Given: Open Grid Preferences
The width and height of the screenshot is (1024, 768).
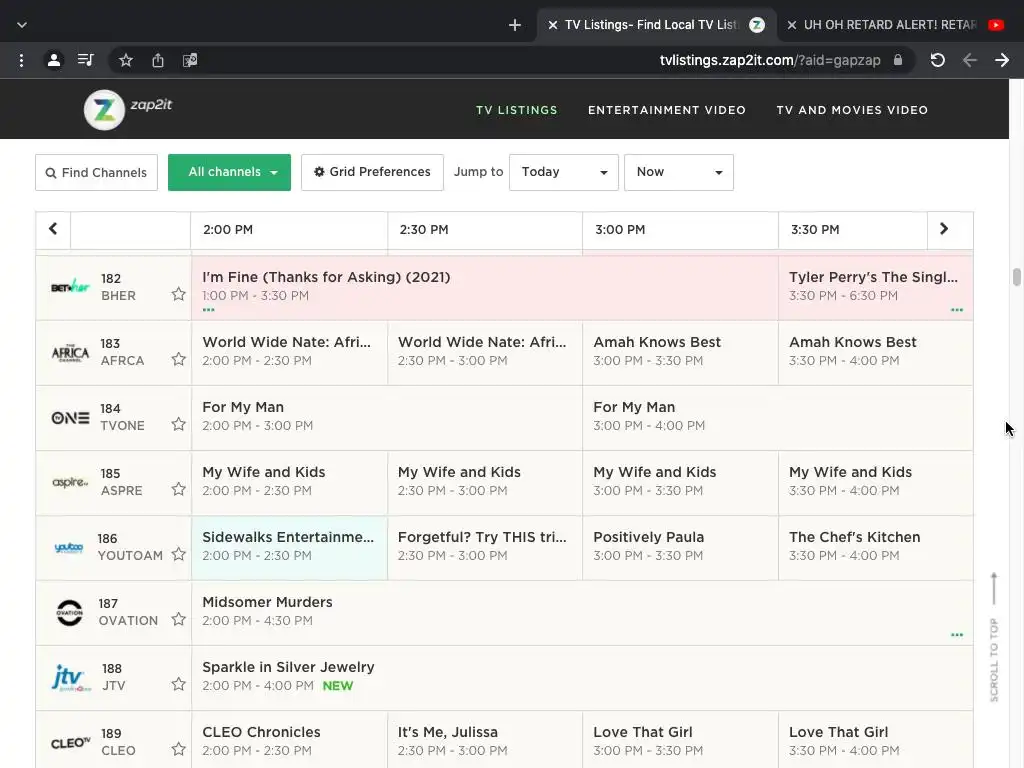Looking at the screenshot, I should point(372,172).
